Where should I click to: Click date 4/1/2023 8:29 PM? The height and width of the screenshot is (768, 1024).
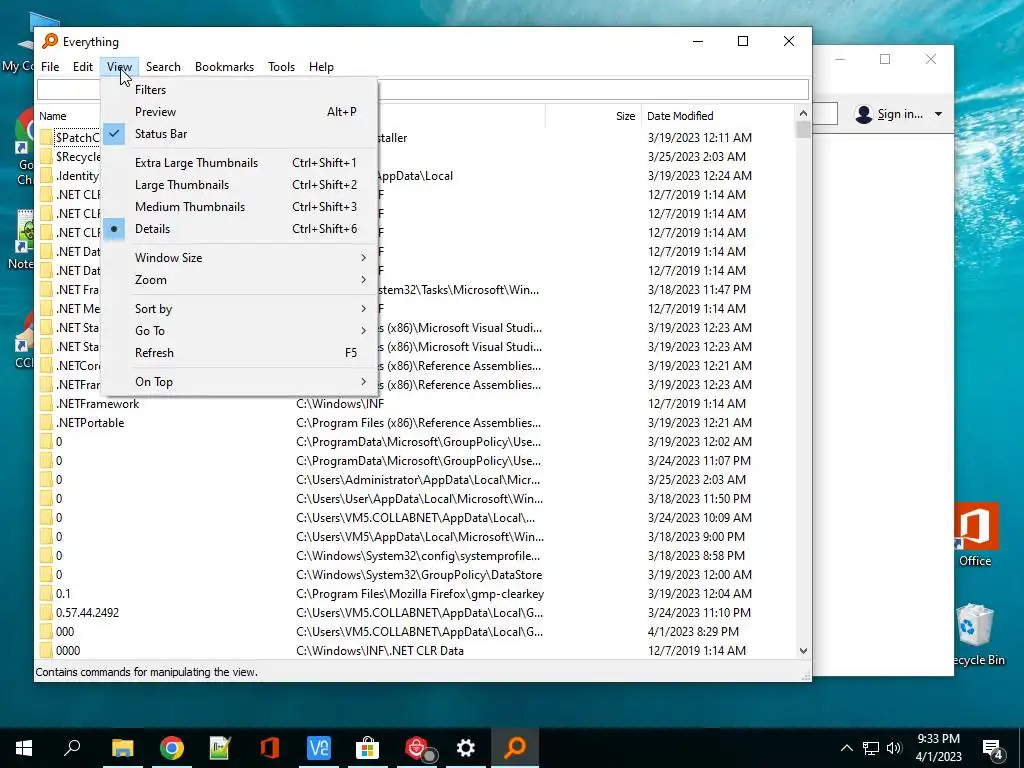693,632
